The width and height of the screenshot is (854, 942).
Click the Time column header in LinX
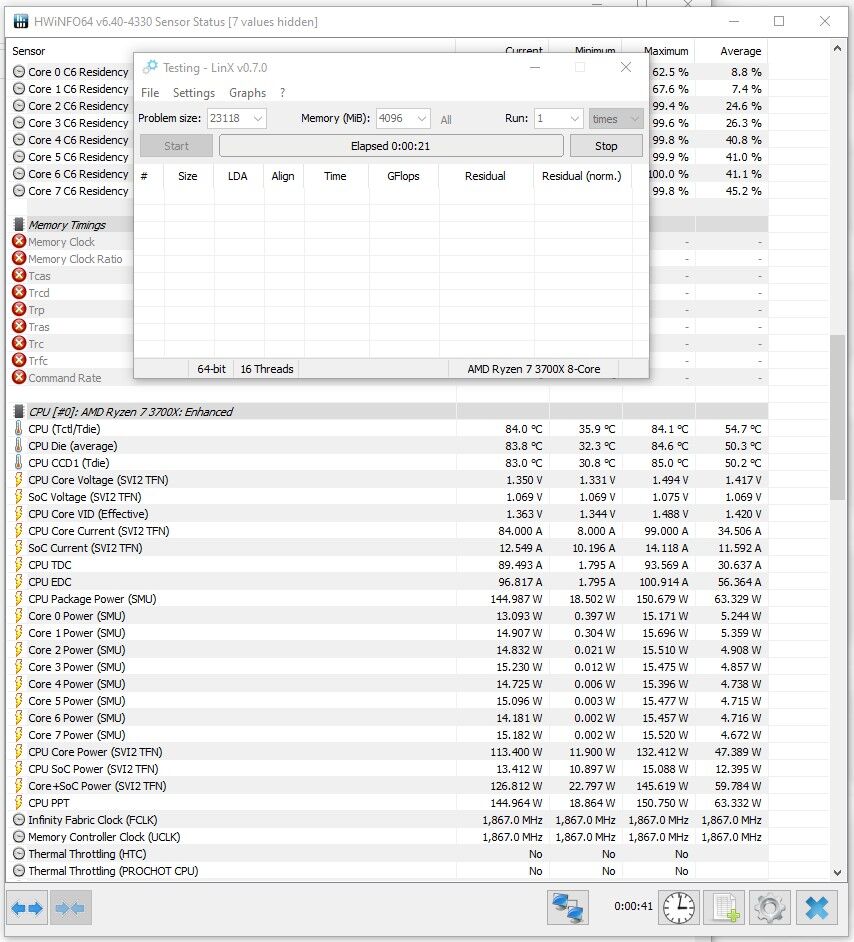(x=335, y=176)
